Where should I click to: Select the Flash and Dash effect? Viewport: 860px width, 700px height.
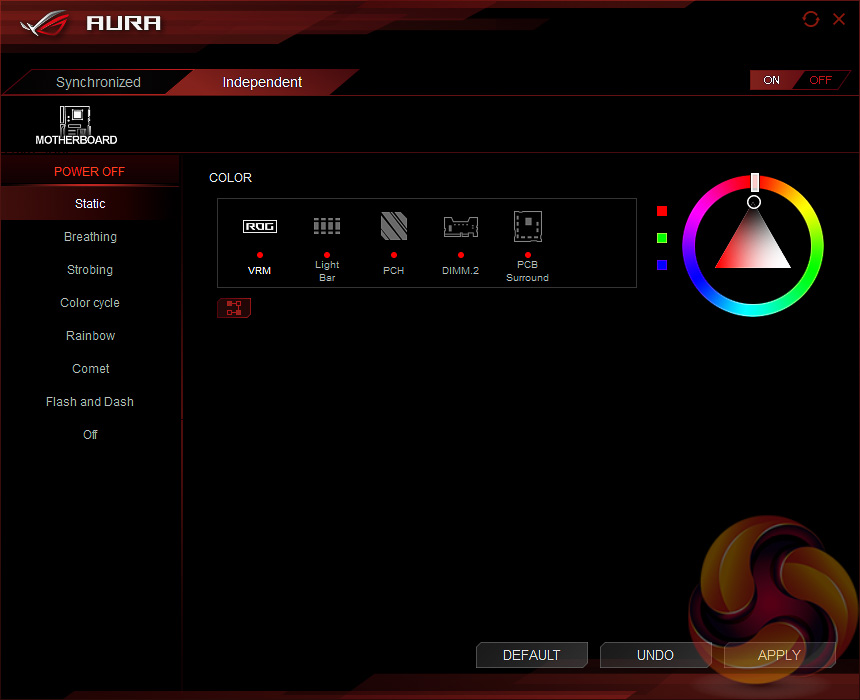click(90, 402)
